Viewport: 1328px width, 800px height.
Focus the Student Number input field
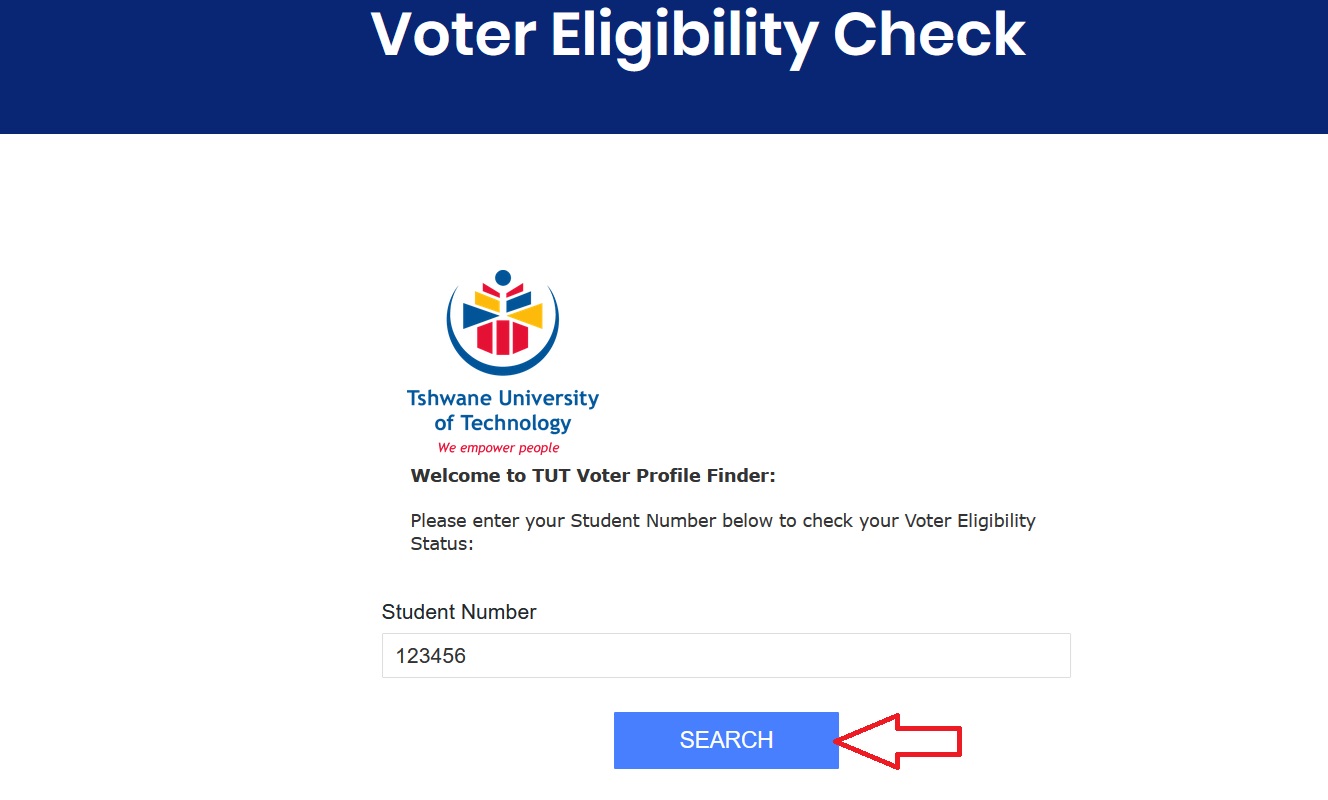(726, 656)
